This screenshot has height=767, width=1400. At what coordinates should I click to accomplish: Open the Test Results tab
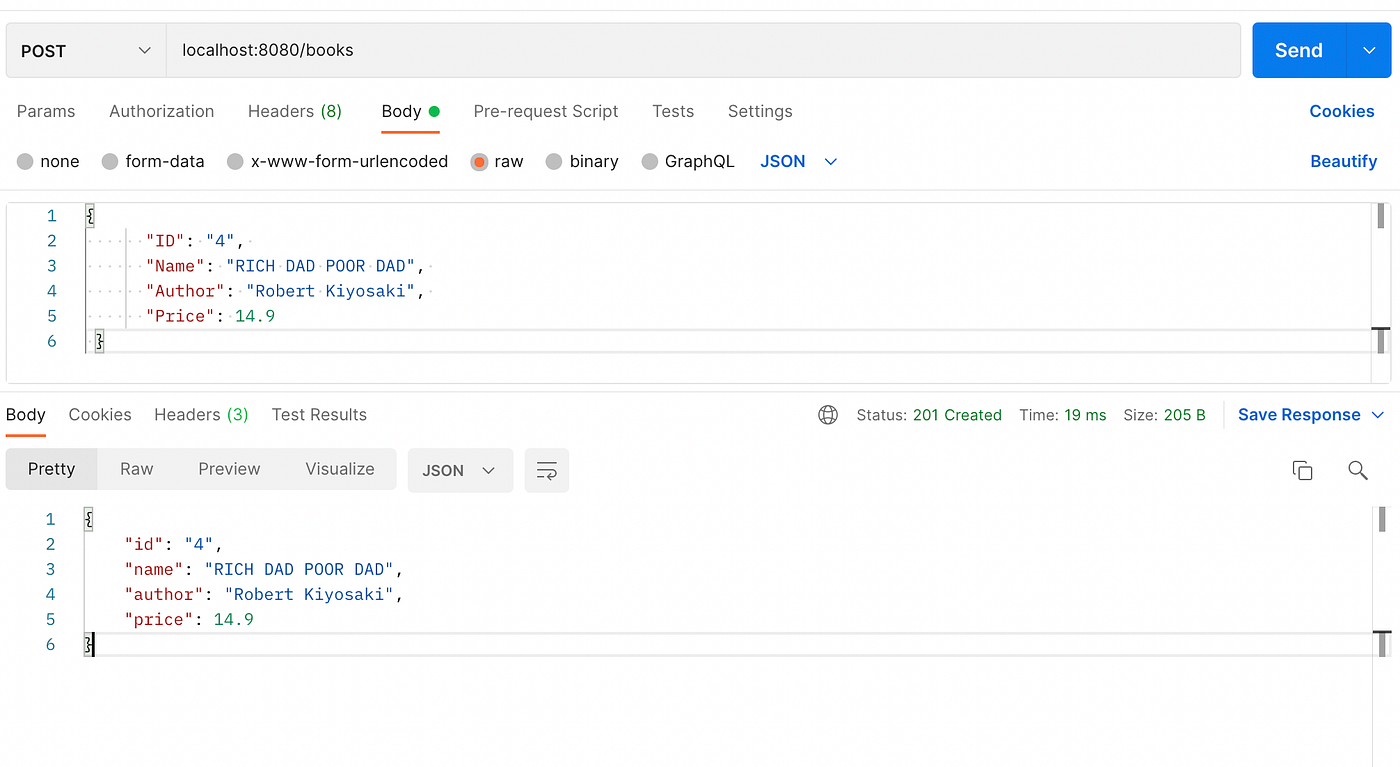[319, 415]
